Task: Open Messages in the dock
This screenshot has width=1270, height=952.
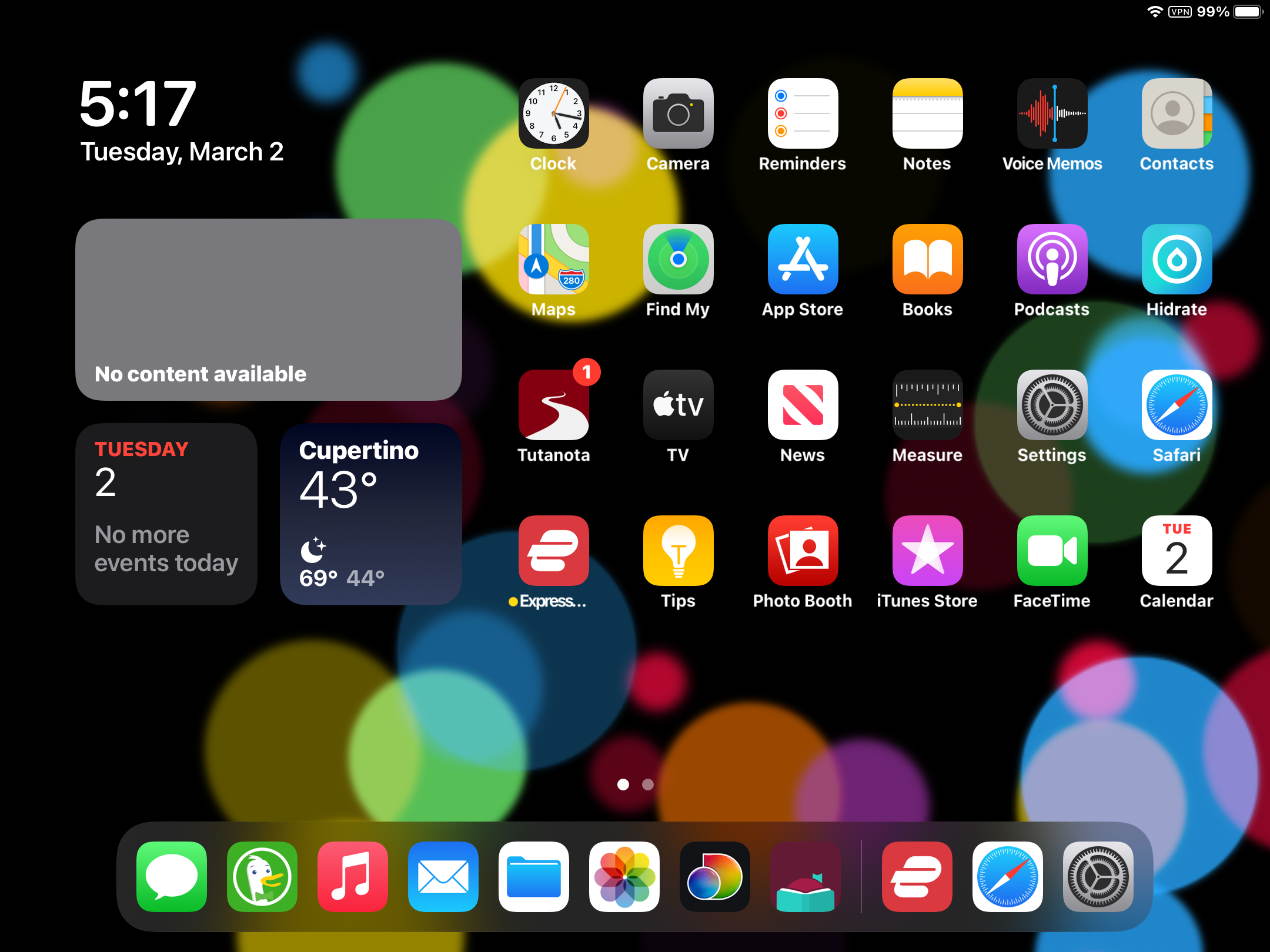Action: point(172,876)
